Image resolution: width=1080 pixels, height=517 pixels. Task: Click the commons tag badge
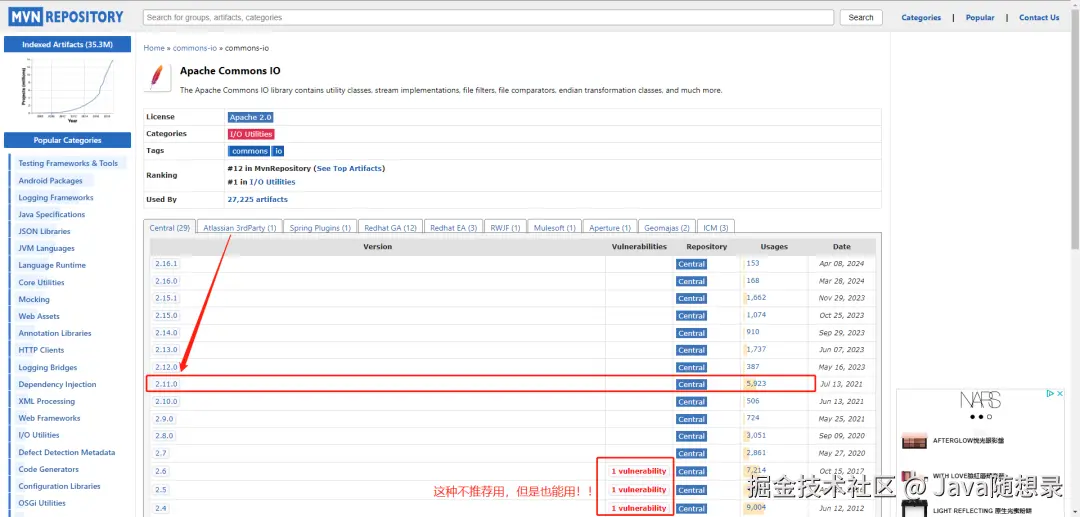tap(249, 151)
